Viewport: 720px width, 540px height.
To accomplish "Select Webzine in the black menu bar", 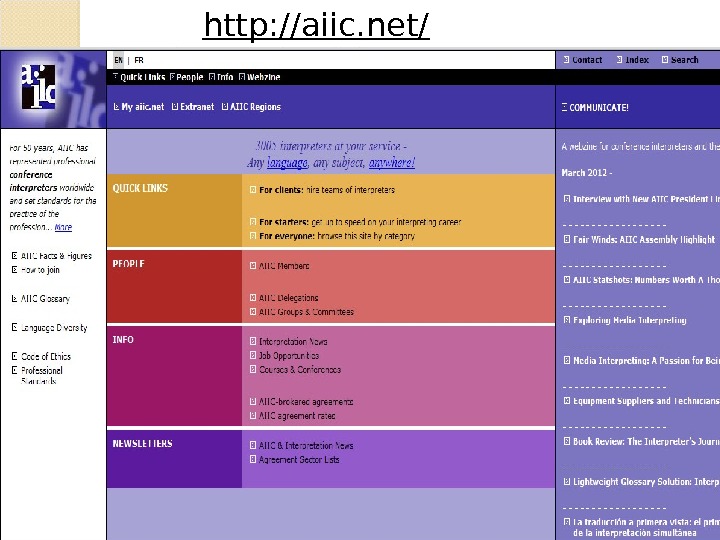I will pyautogui.click(x=264, y=77).
